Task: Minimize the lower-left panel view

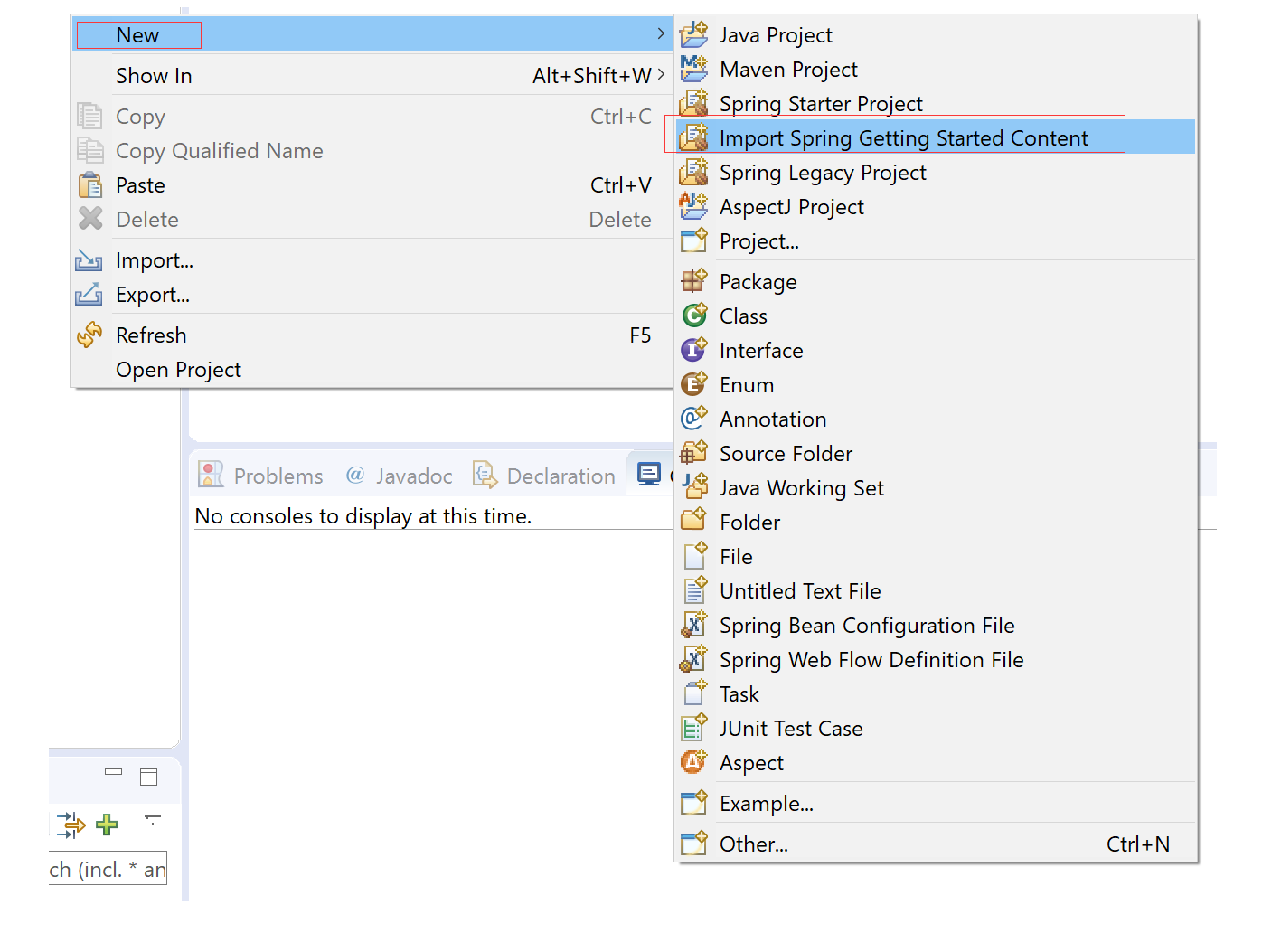Action: (113, 772)
